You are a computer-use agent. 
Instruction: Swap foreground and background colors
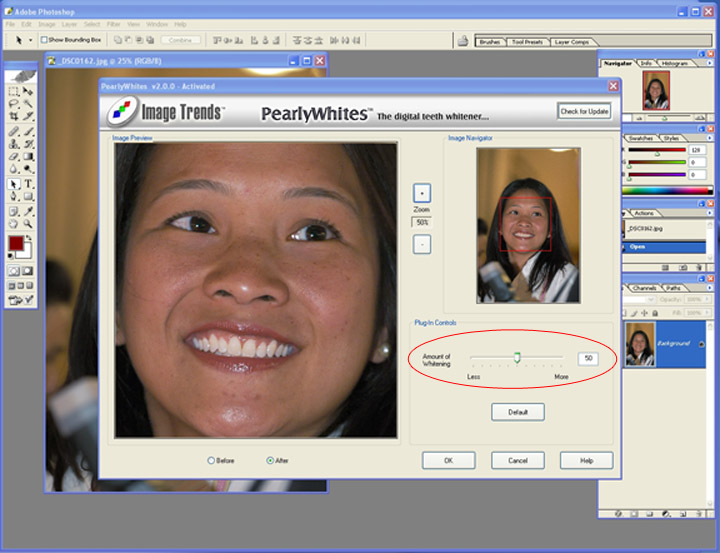(x=28, y=238)
